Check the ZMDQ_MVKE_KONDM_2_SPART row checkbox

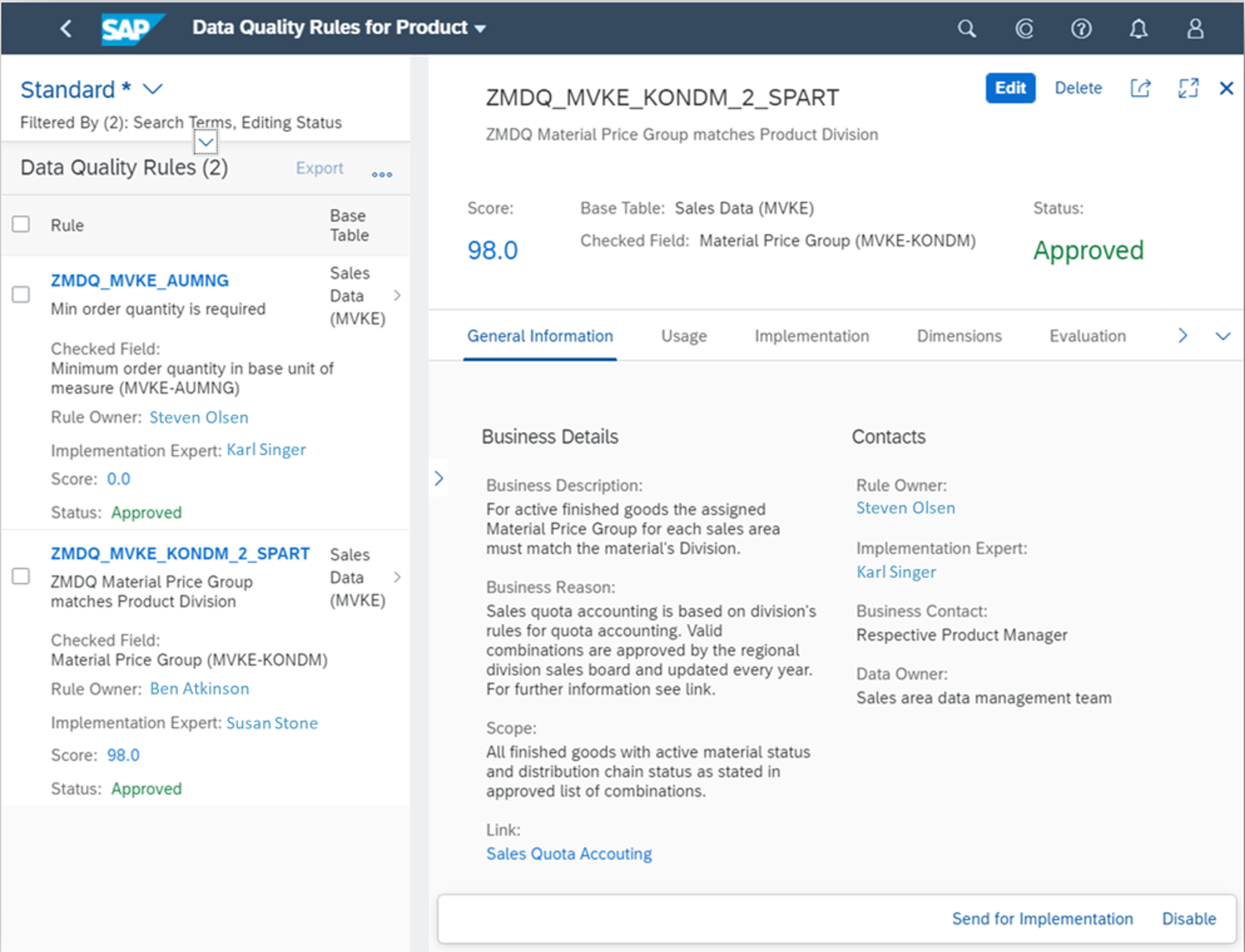(21, 577)
